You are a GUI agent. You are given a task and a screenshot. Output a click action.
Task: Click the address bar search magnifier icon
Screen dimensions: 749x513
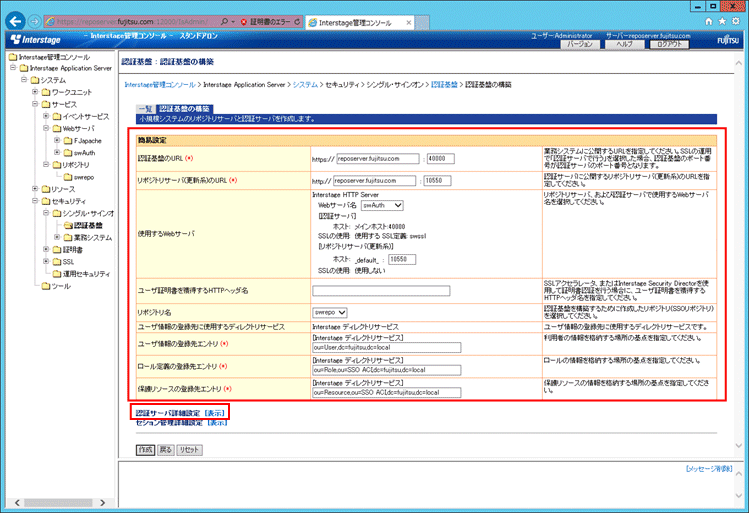click(224, 21)
